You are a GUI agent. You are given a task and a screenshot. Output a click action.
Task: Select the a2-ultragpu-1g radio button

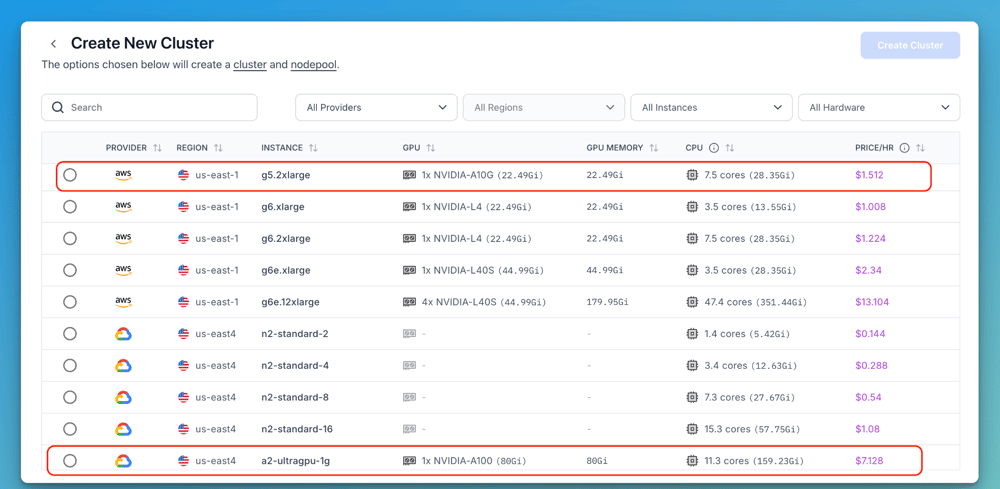(70, 461)
